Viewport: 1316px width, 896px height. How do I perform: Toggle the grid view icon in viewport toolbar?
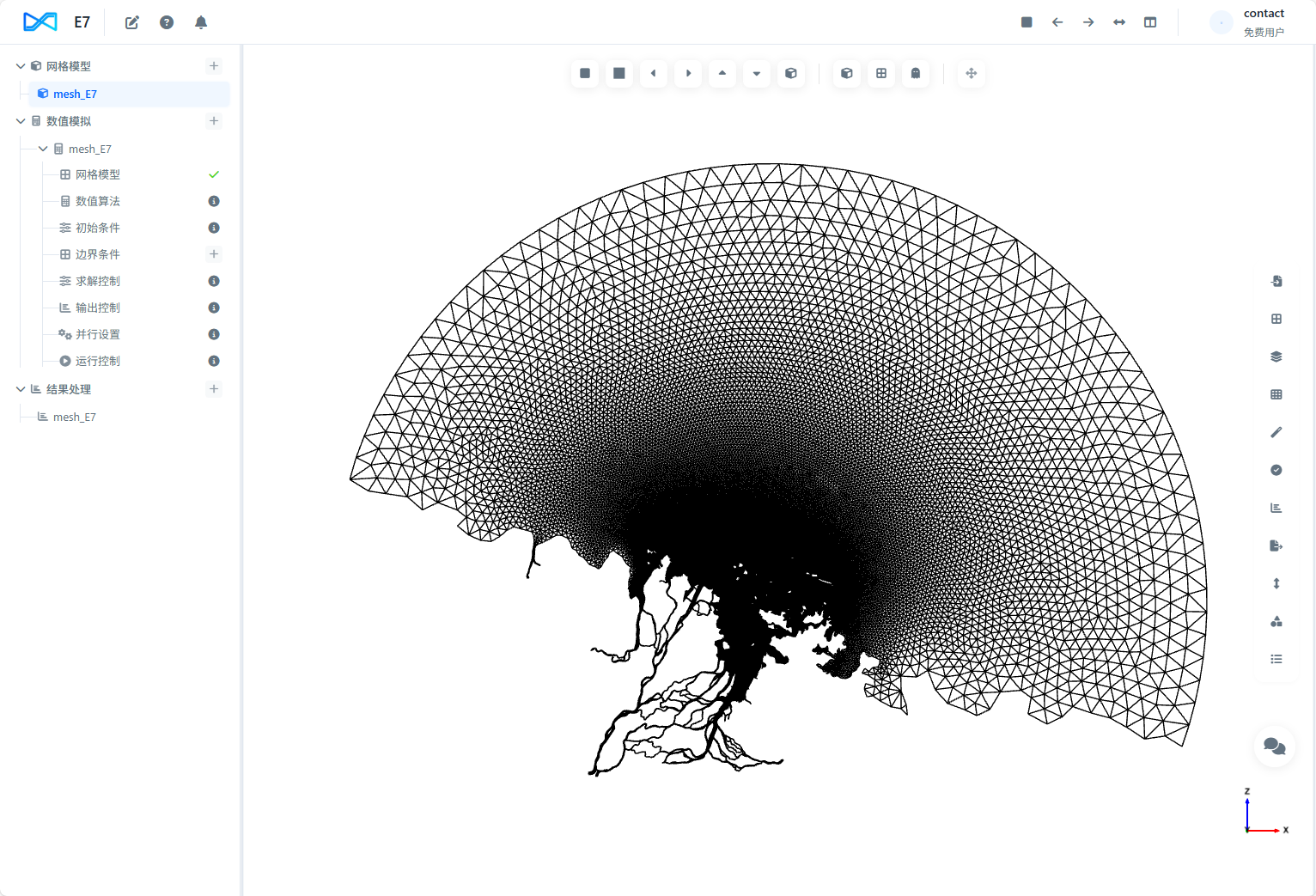click(880, 74)
